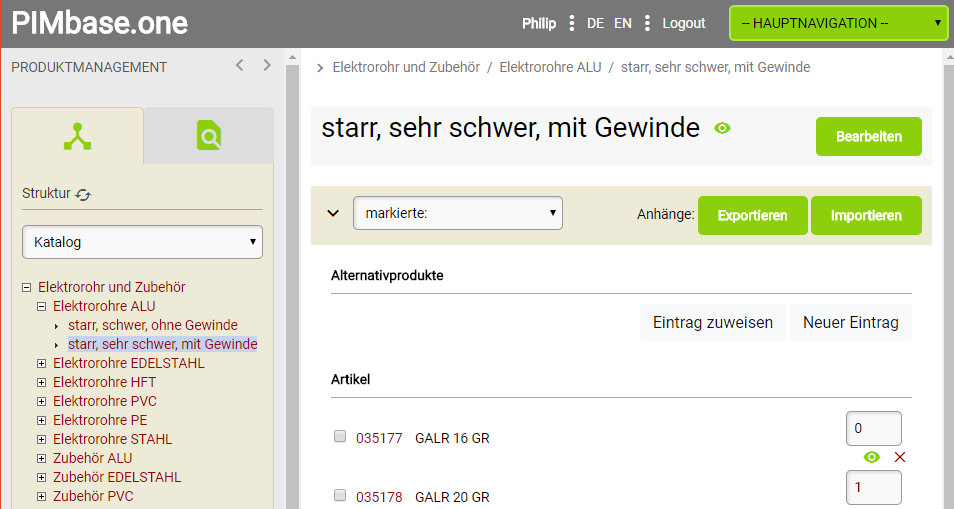Screen dimensions: 954x509
Task: Expand the Elektrorohre EDELSTAHL tree node
Action: tap(42, 364)
